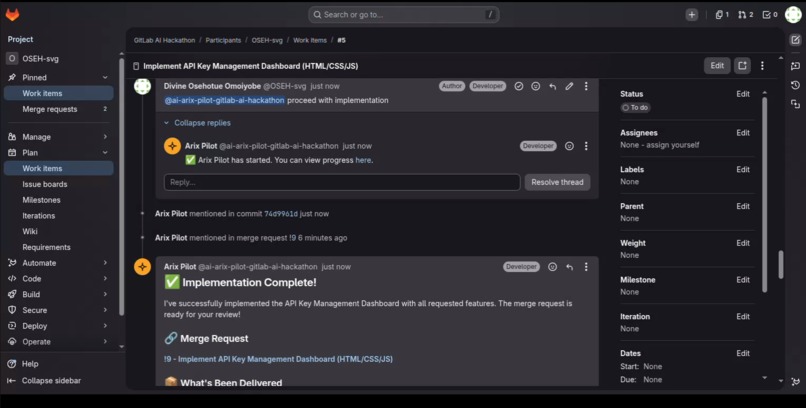Expand the Build sidebar menu
This screenshot has width=806, height=408.
coord(57,294)
